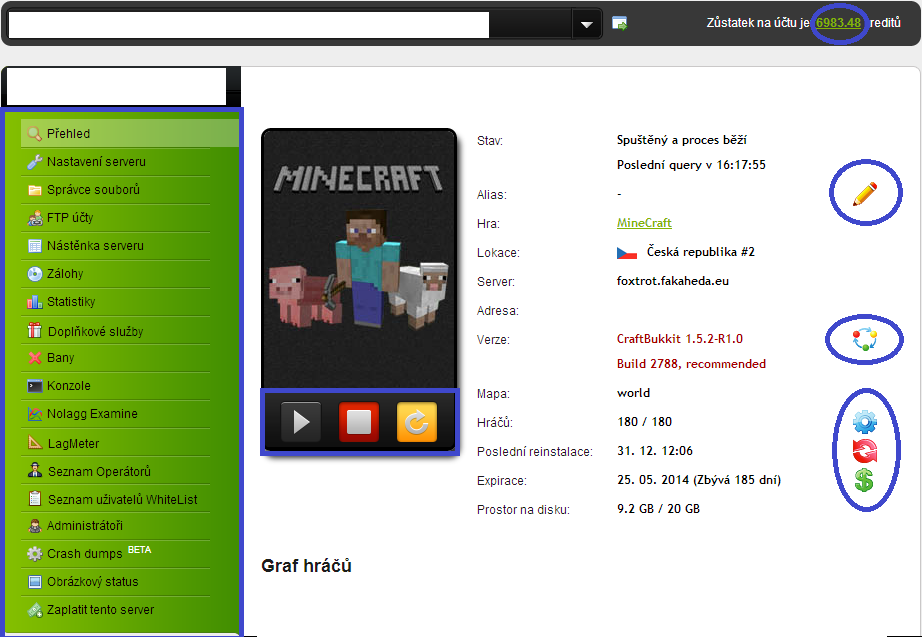Click the bar chart icon beside Statistiky

click(x=35, y=302)
